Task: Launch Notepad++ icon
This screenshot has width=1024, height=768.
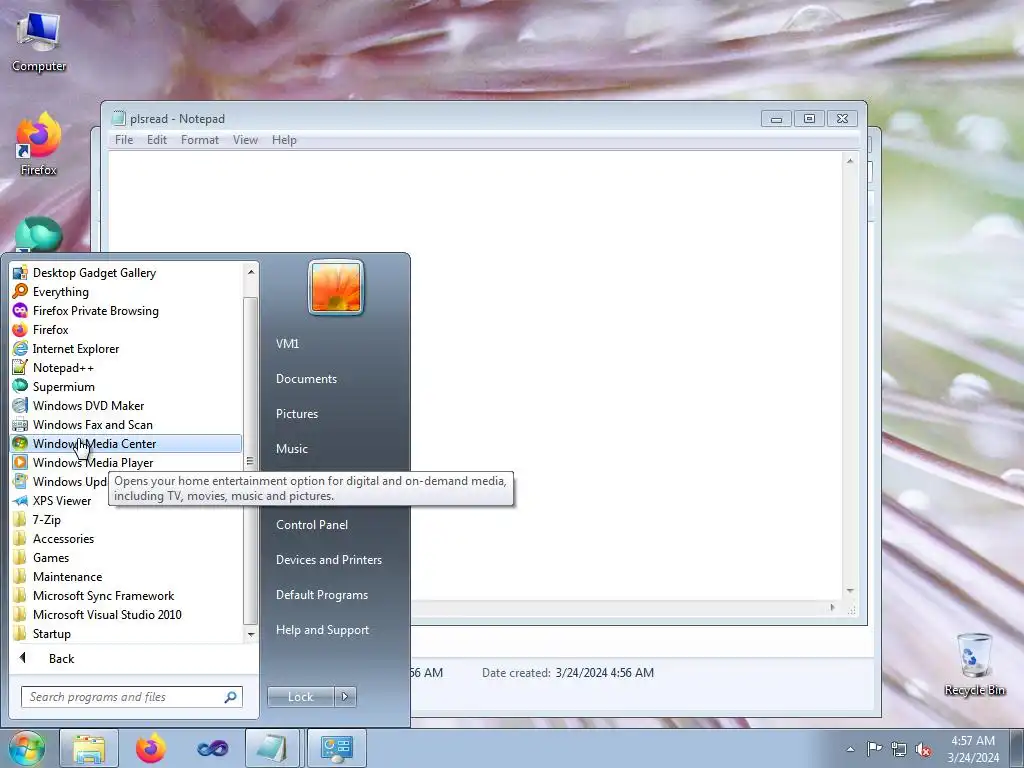Action: pyautogui.click(x=20, y=367)
